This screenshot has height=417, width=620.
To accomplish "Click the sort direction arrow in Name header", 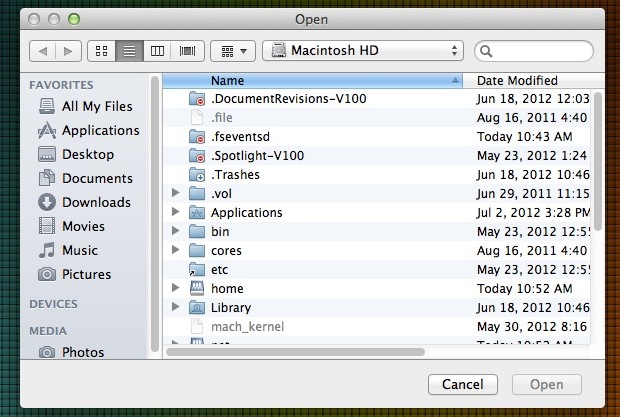I will 455,81.
